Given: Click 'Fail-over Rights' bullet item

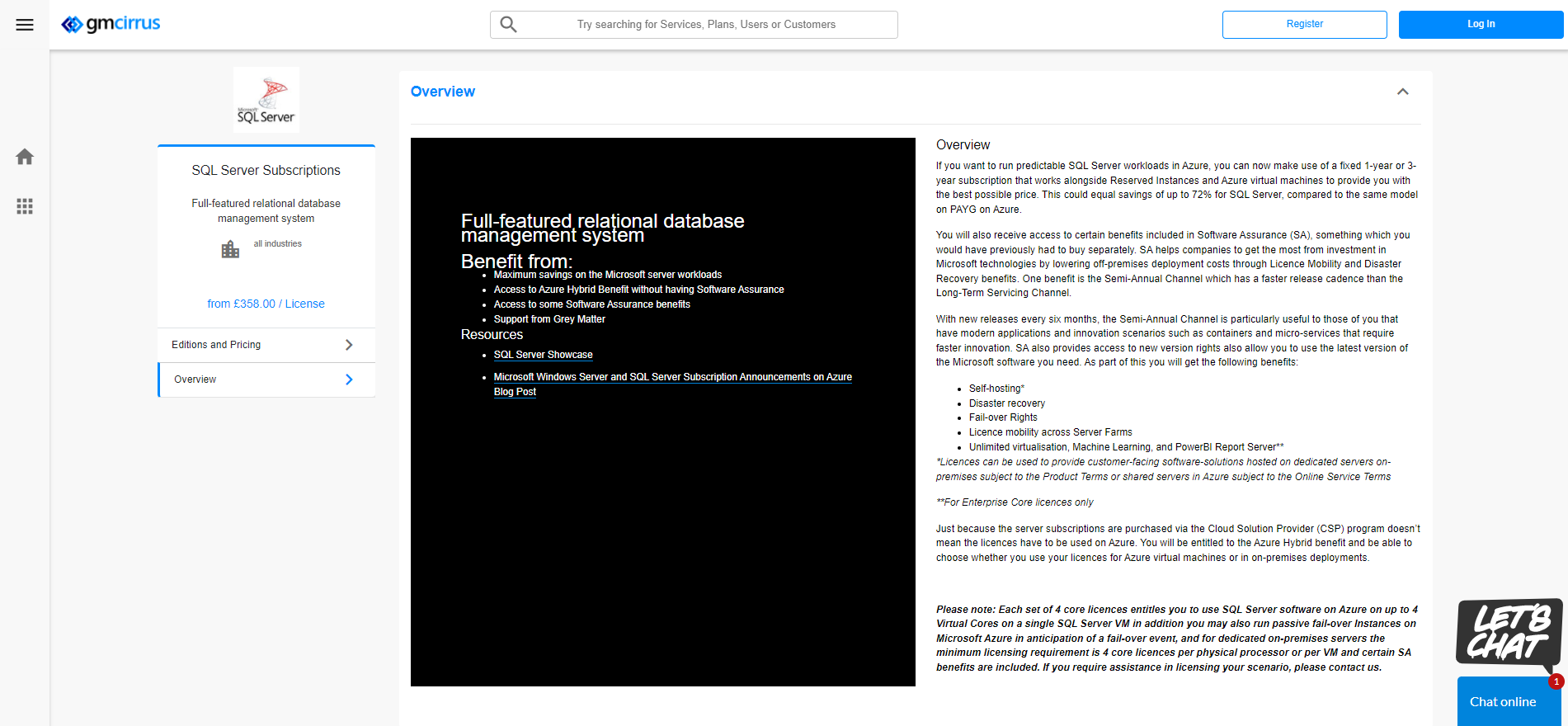Looking at the screenshot, I should [x=1003, y=417].
